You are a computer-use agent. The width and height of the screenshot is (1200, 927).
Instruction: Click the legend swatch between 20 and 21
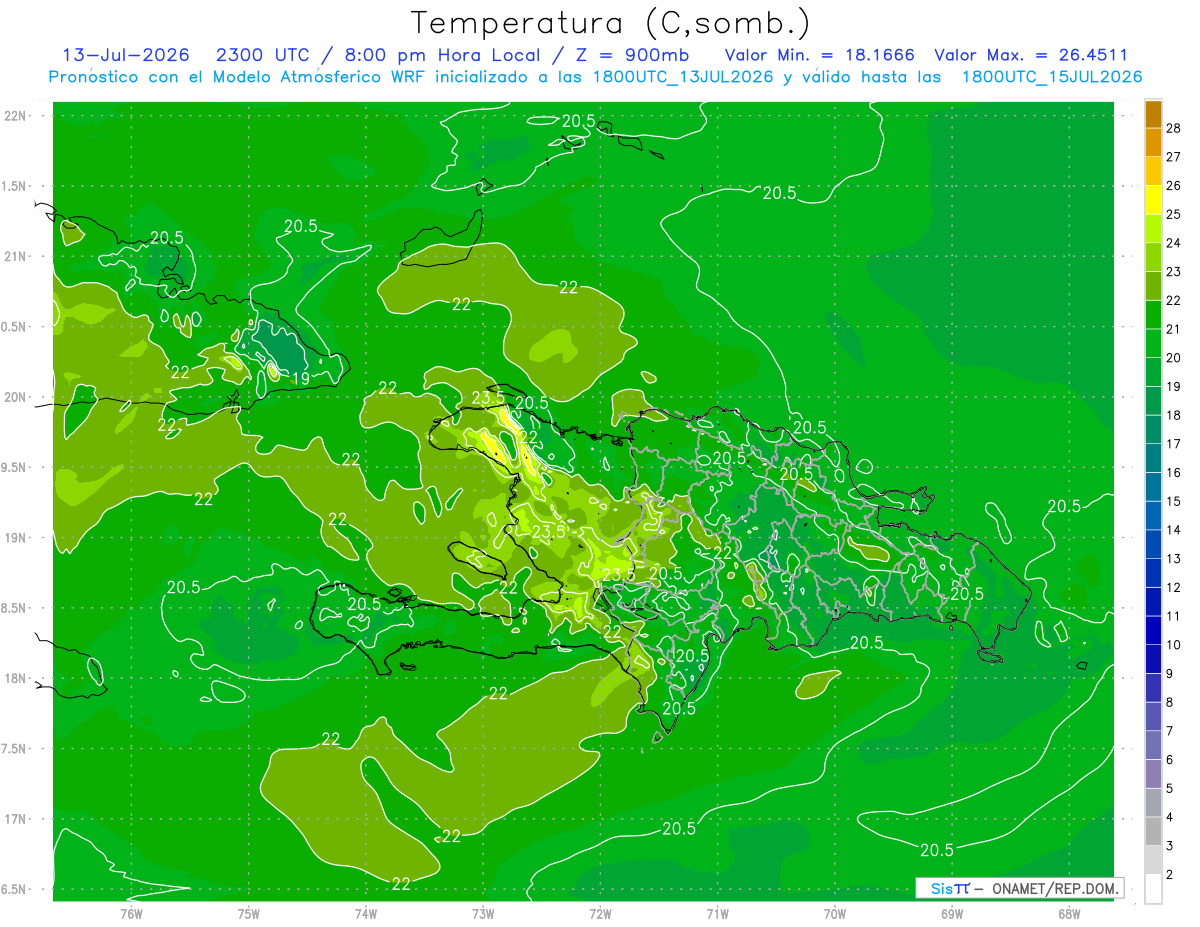[x=1153, y=343]
